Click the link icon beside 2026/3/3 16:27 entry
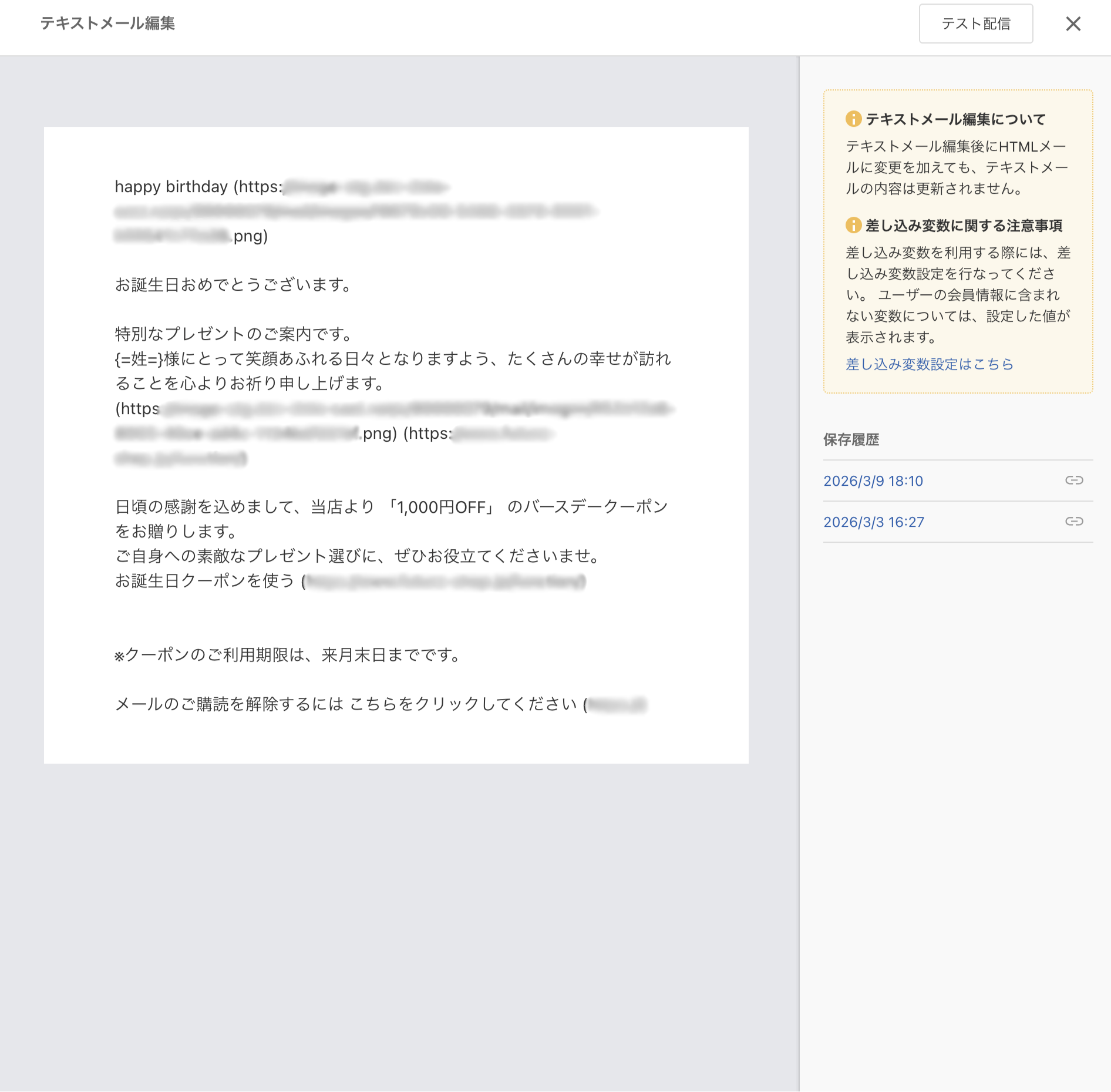 click(x=1075, y=521)
